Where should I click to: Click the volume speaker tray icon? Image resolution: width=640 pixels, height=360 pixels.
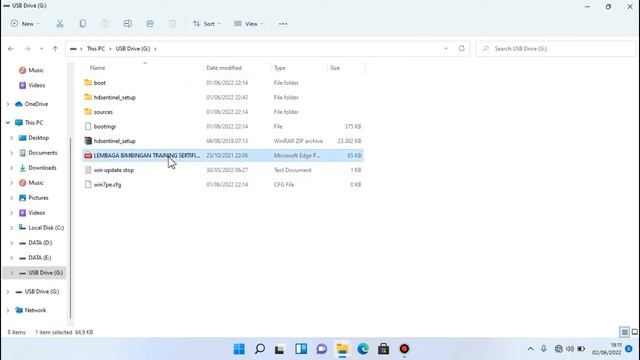tap(570, 349)
